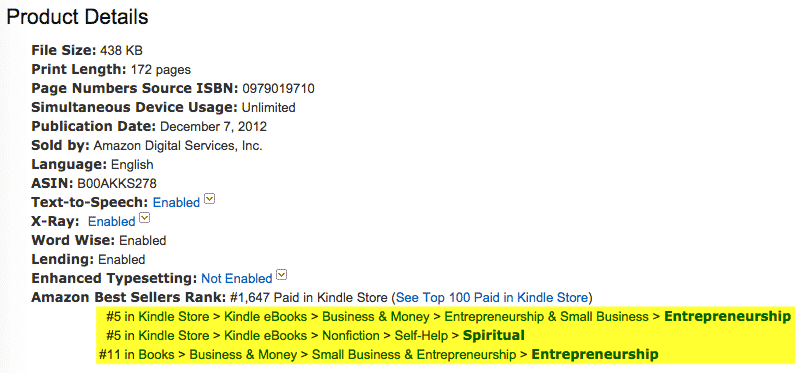Open Entrepreneurship & Small Business category link
The image size is (805, 373).
pyautogui.click(x=546, y=317)
